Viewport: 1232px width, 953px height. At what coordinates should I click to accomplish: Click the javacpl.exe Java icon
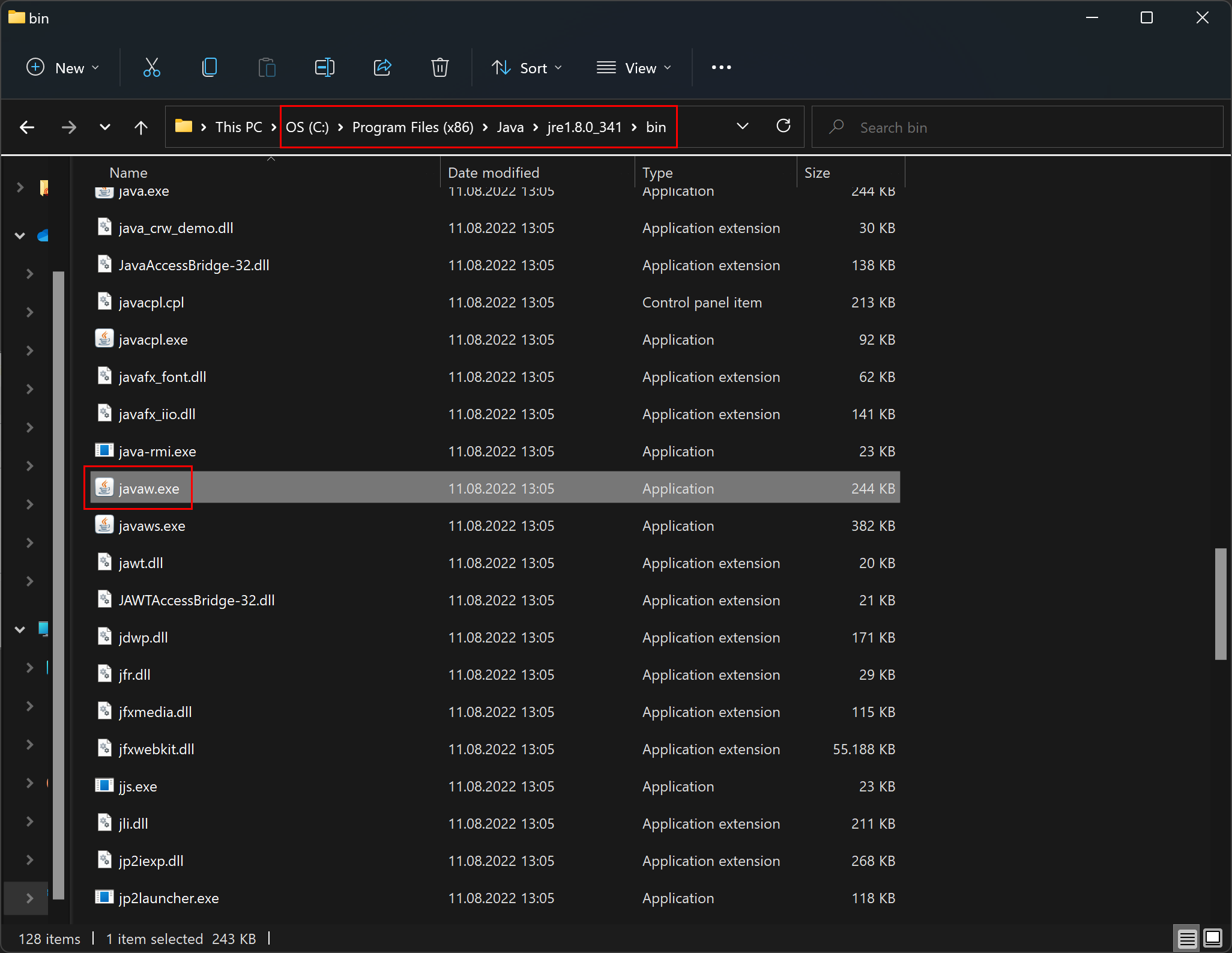point(104,339)
